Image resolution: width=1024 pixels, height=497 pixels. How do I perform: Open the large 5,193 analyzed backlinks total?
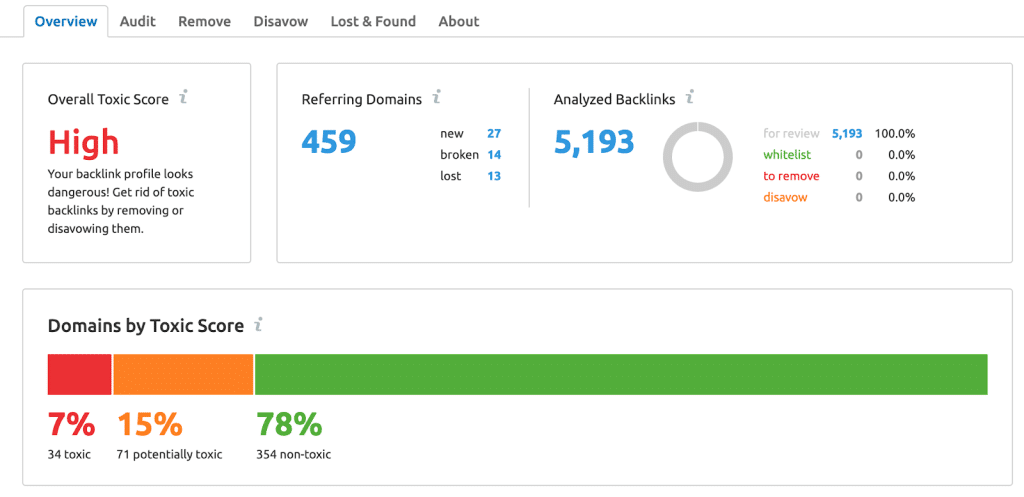(594, 142)
